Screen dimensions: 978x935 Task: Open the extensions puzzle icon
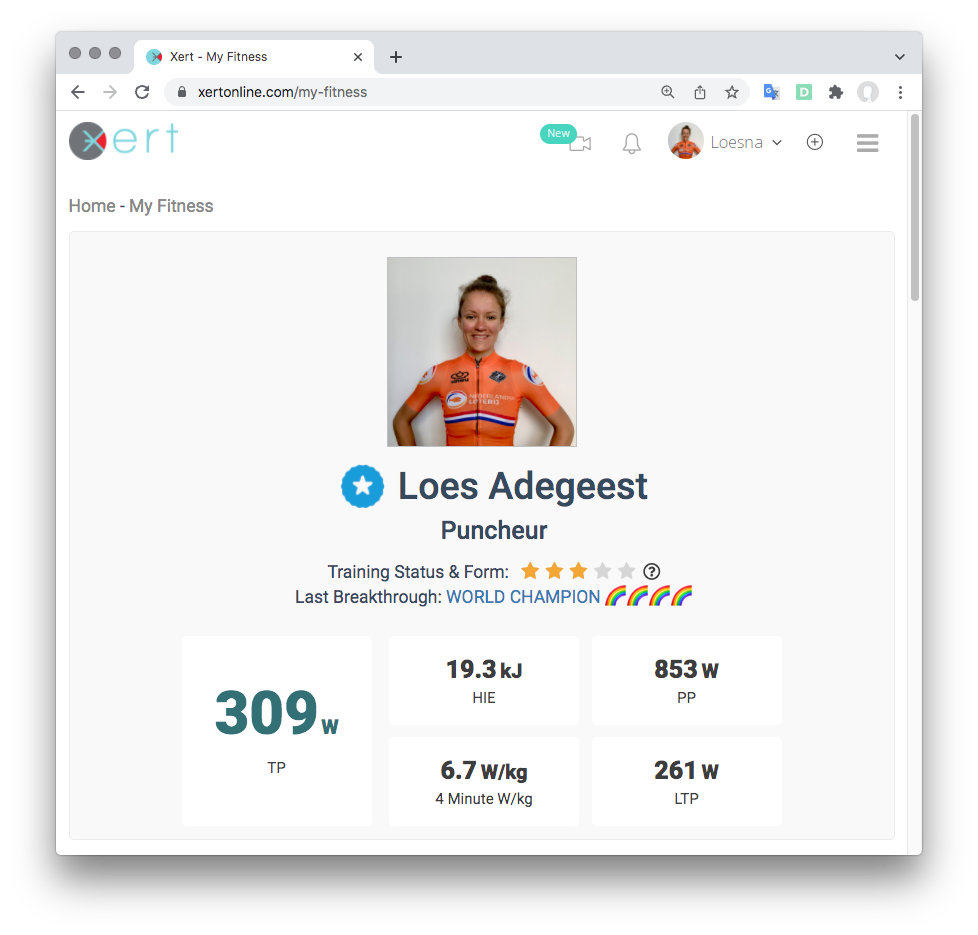[835, 92]
